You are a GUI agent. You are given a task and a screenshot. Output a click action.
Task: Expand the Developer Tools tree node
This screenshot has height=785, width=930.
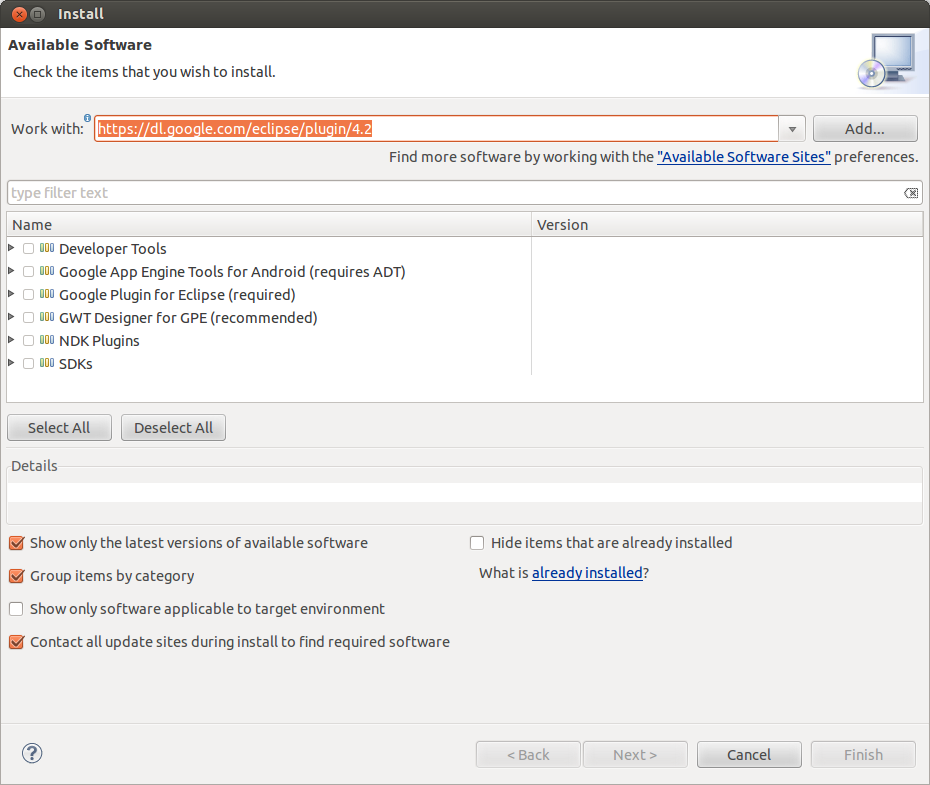[12, 248]
